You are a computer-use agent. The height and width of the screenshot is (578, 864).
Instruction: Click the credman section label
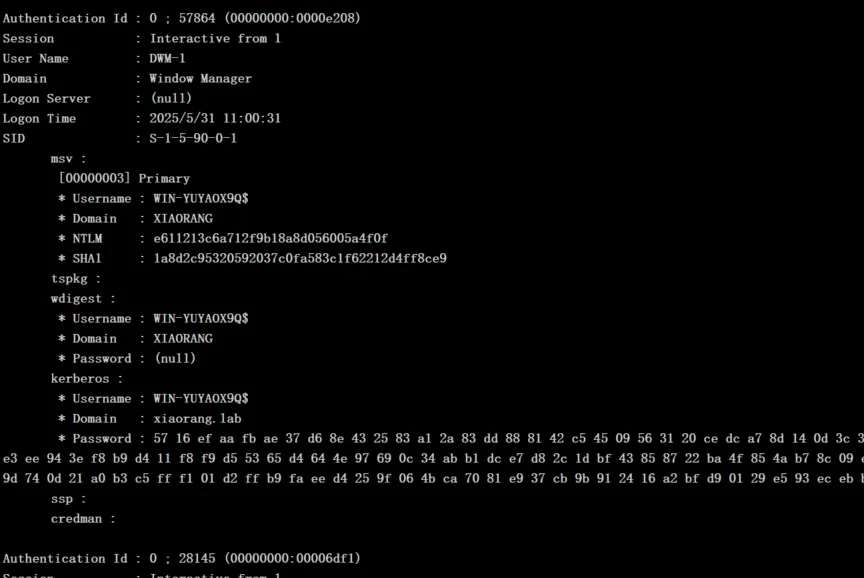pyautogui.click(x=83, y=518)
